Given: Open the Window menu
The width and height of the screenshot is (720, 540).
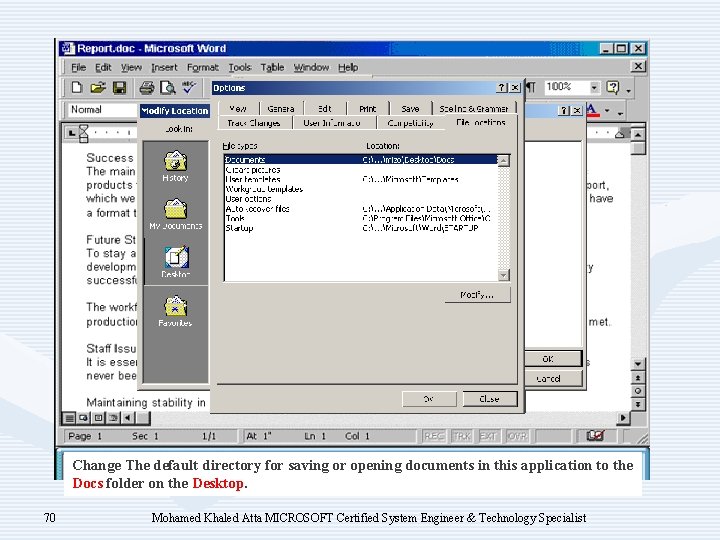Looking at the screenshot, I should (x=311, y=68).
